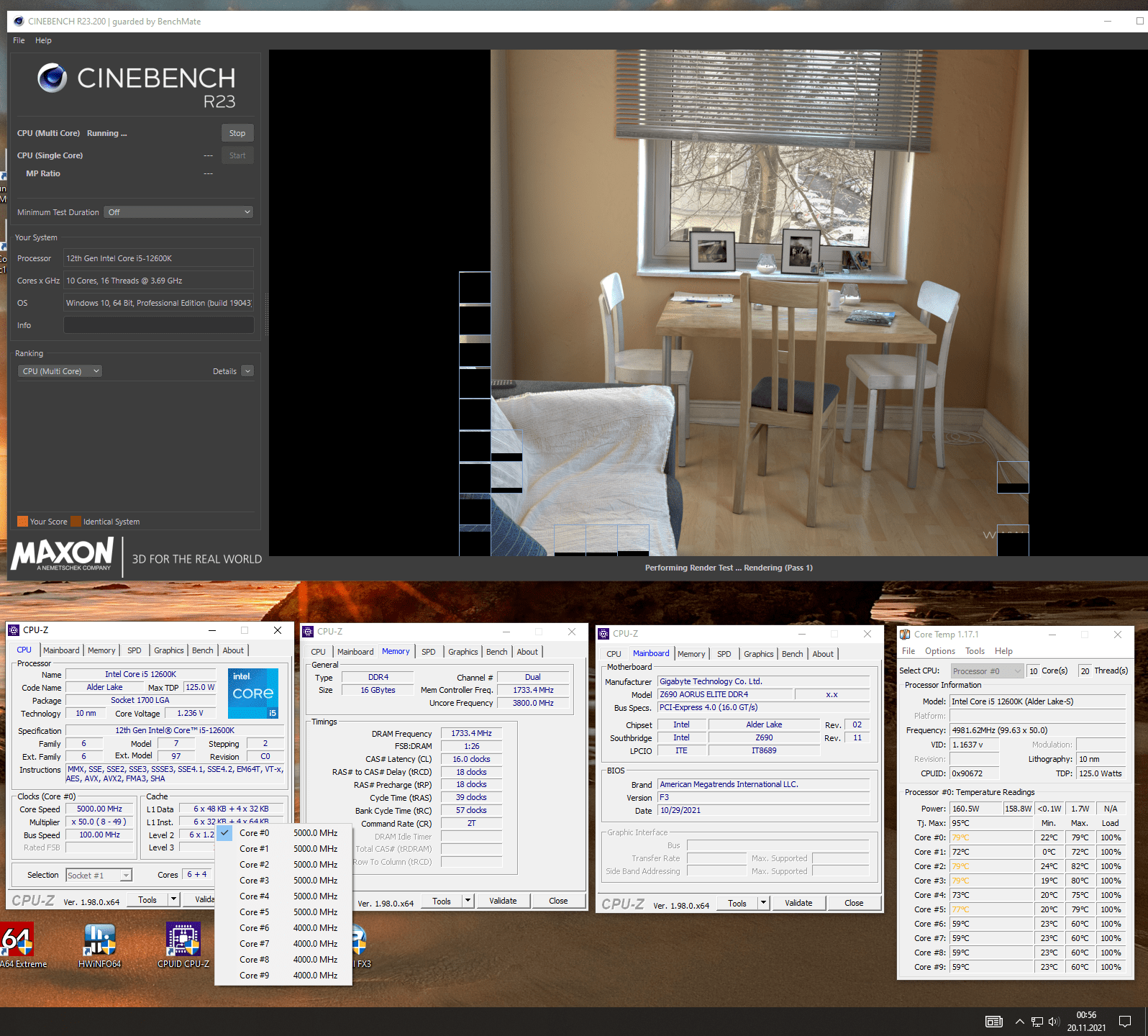Click the Intel Core i5 logo badge
1148x1036 pixels.
click(253, 694)
